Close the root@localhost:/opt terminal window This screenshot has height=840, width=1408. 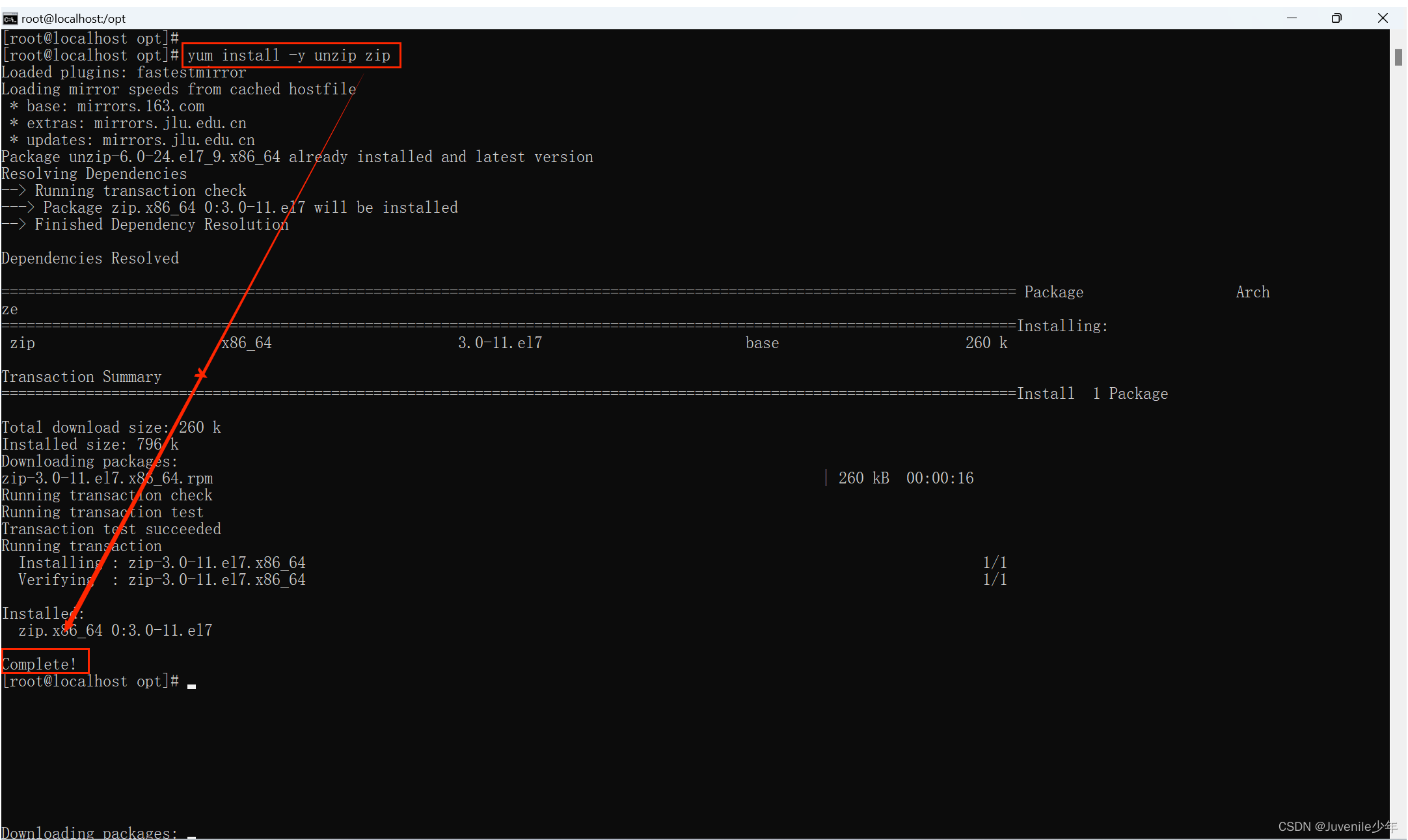coord(1383,18)
